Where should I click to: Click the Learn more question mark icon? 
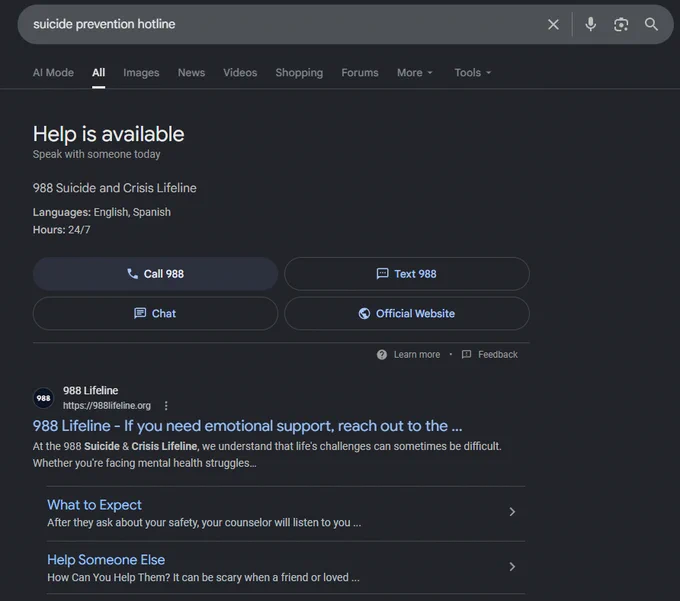pyautogui.click(x=382, y=355)
